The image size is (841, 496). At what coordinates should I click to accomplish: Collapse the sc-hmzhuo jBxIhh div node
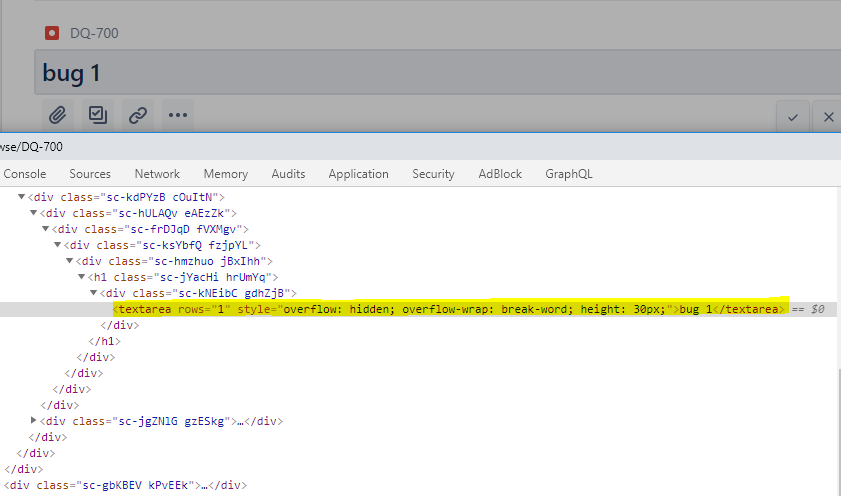tap(69, 261)
